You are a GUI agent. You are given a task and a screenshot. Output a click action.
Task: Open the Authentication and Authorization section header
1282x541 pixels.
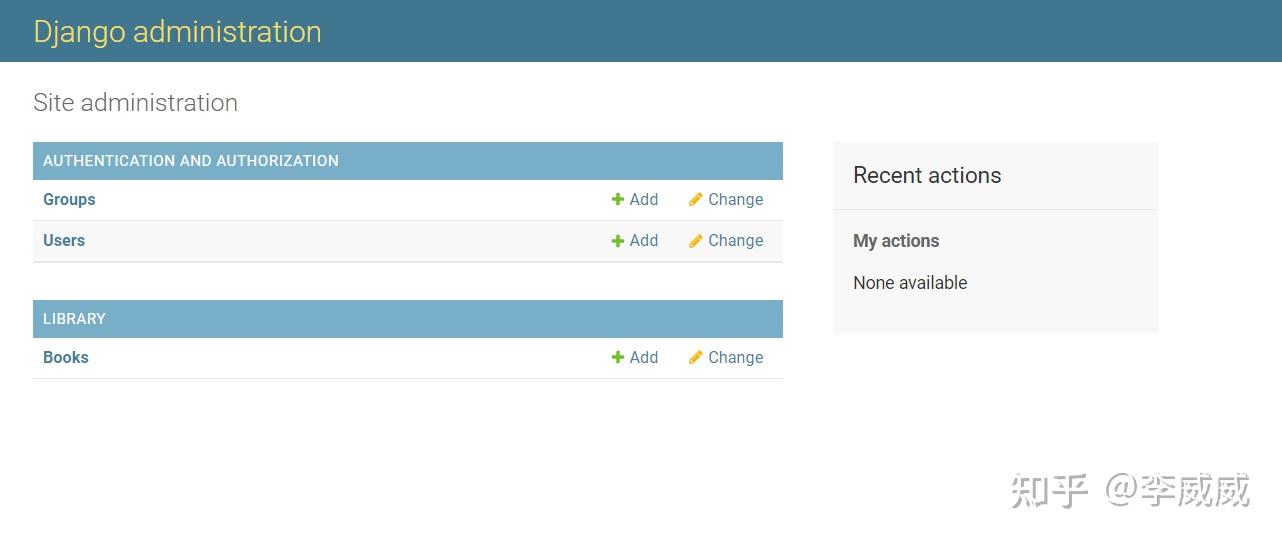tap(191, 161)
